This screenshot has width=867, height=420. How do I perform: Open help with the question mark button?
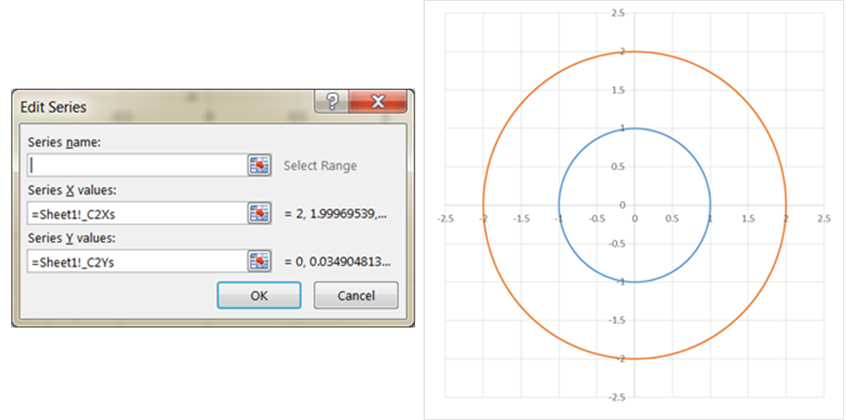[x=332, y=102]
